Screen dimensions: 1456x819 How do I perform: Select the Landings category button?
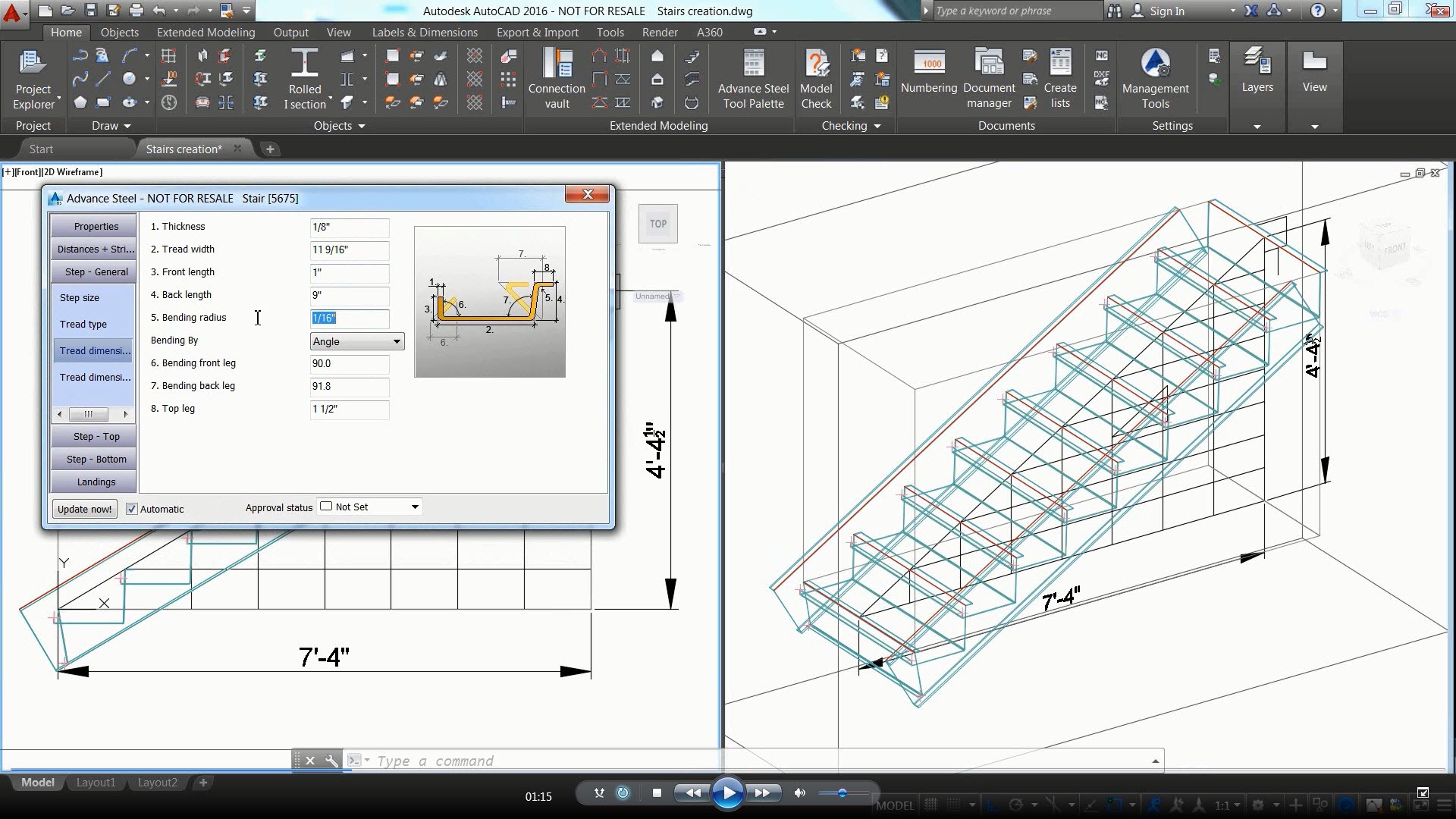(x=93, y=482)
